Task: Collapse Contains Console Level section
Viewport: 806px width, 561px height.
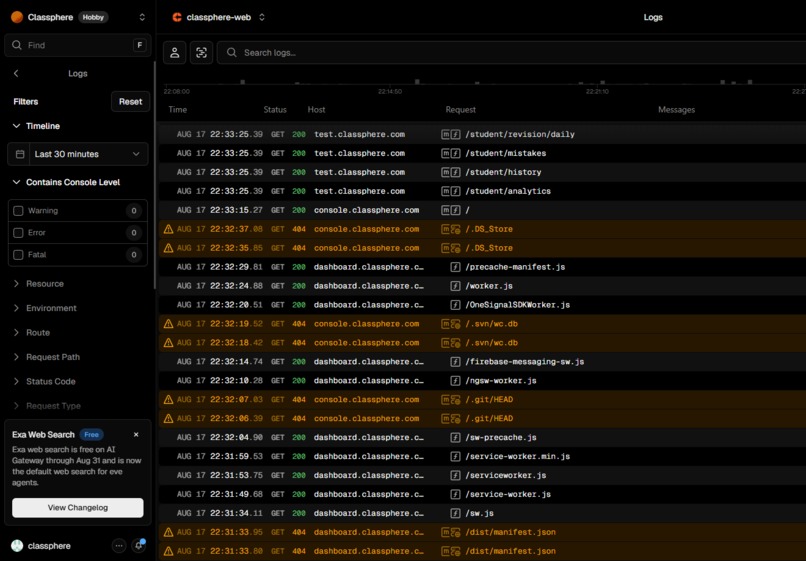Action: [66, 182]
